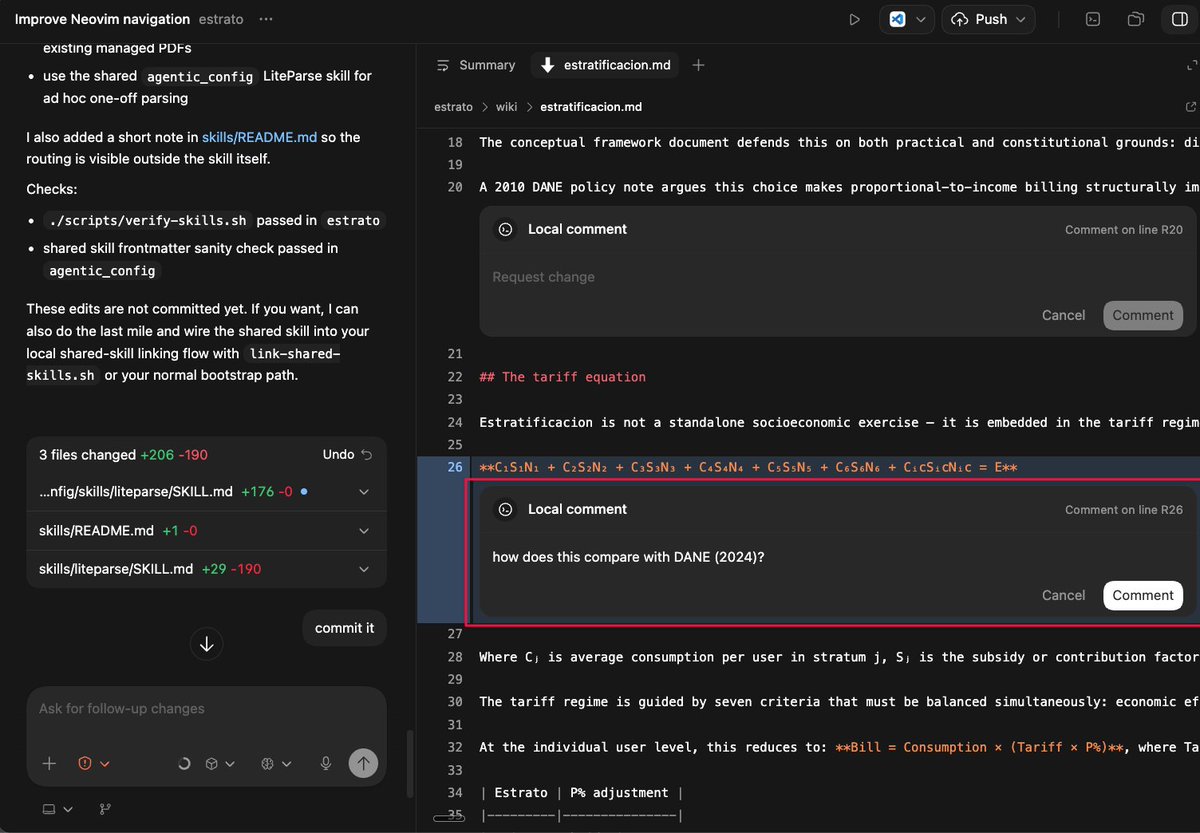Viewport: 1200px width, 833px height.
Task: Cancel the comment on line R20
Action: 1063,315
